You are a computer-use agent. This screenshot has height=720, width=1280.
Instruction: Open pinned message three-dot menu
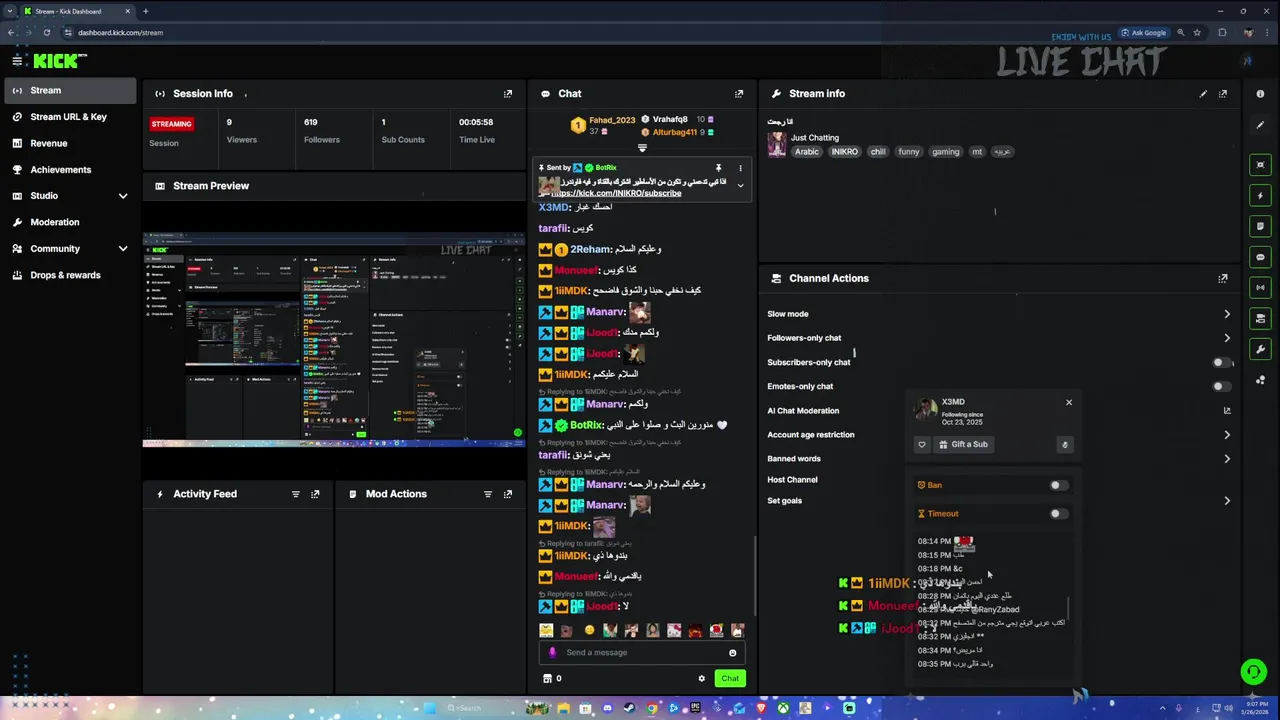(x=740, y=168)
